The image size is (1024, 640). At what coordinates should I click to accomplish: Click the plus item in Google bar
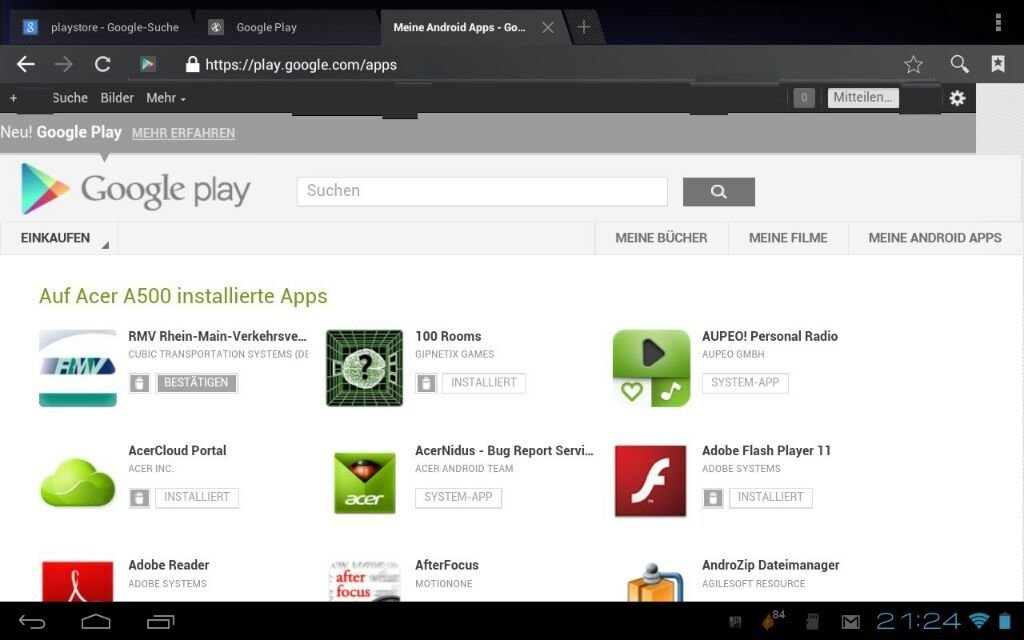(13, 98)
